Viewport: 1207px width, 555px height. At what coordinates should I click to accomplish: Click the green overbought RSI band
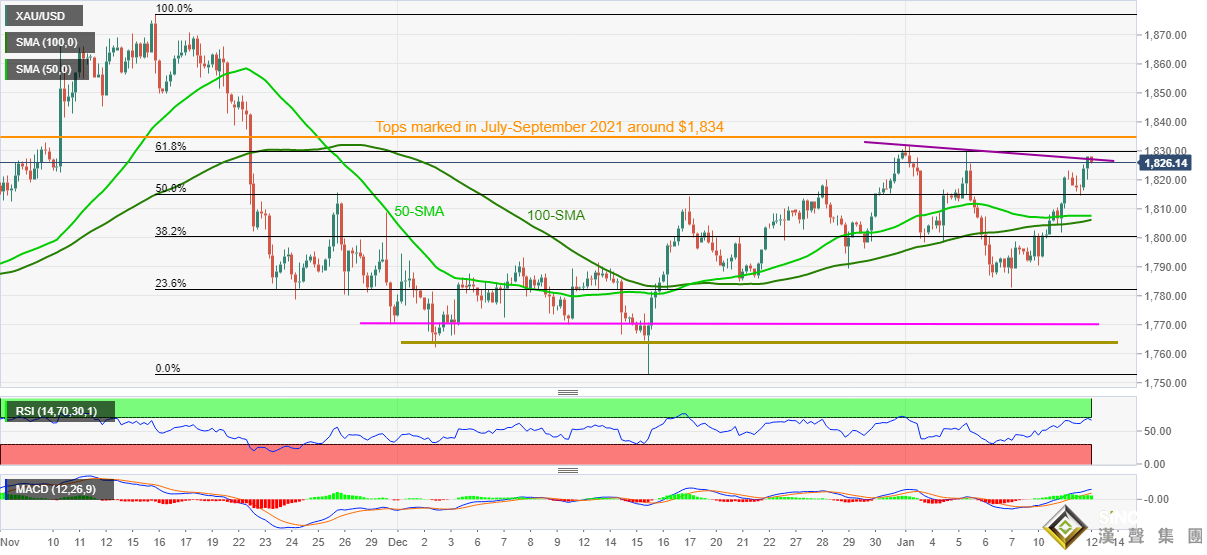click(600, 407)
